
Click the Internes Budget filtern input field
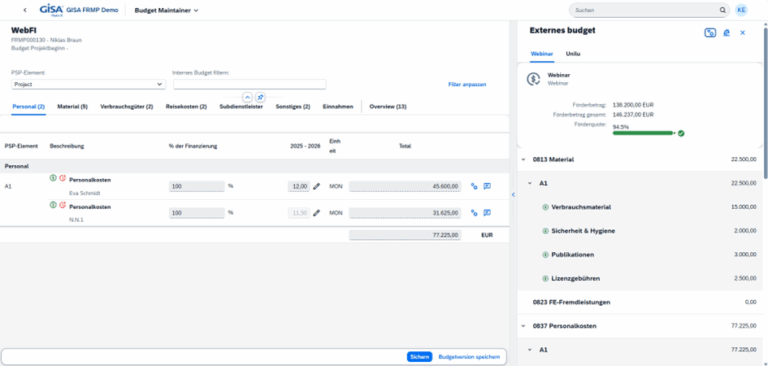[x=249, y=84]
